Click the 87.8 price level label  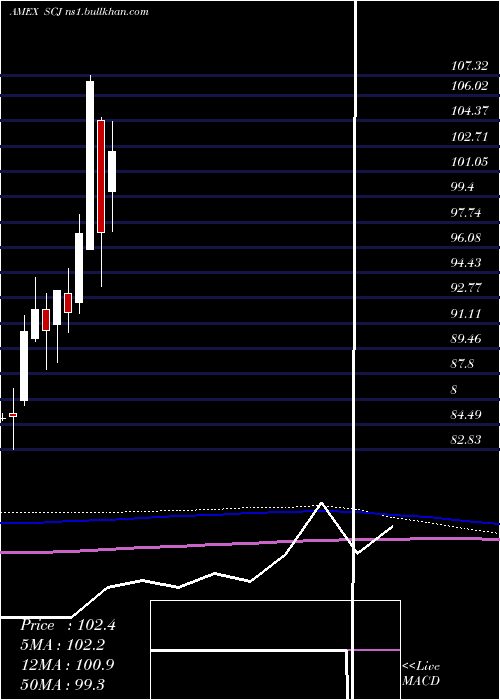tap(462, 364)
